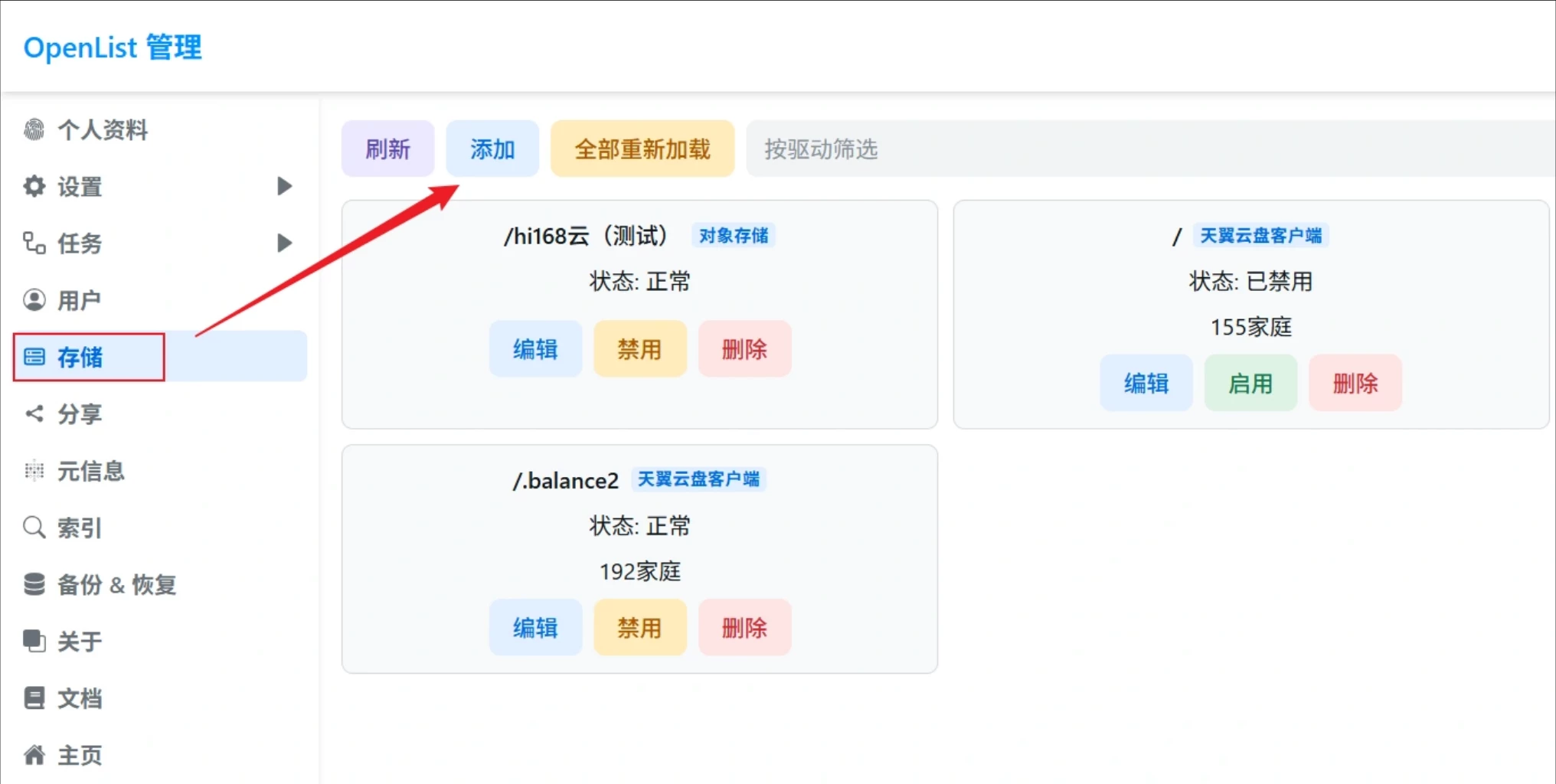Open the 元信息 menu item
This screenshot has width=1556, height=784.
pos(90,471)
